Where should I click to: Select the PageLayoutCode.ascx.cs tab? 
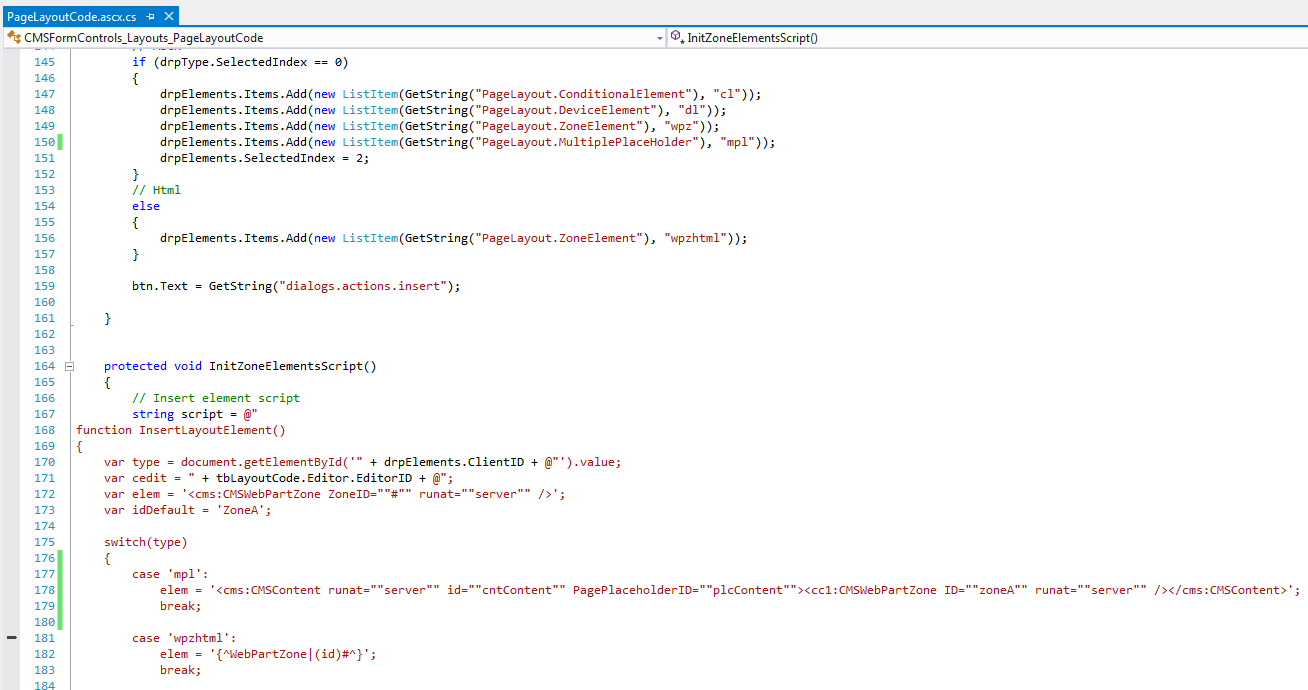[70, 17]
